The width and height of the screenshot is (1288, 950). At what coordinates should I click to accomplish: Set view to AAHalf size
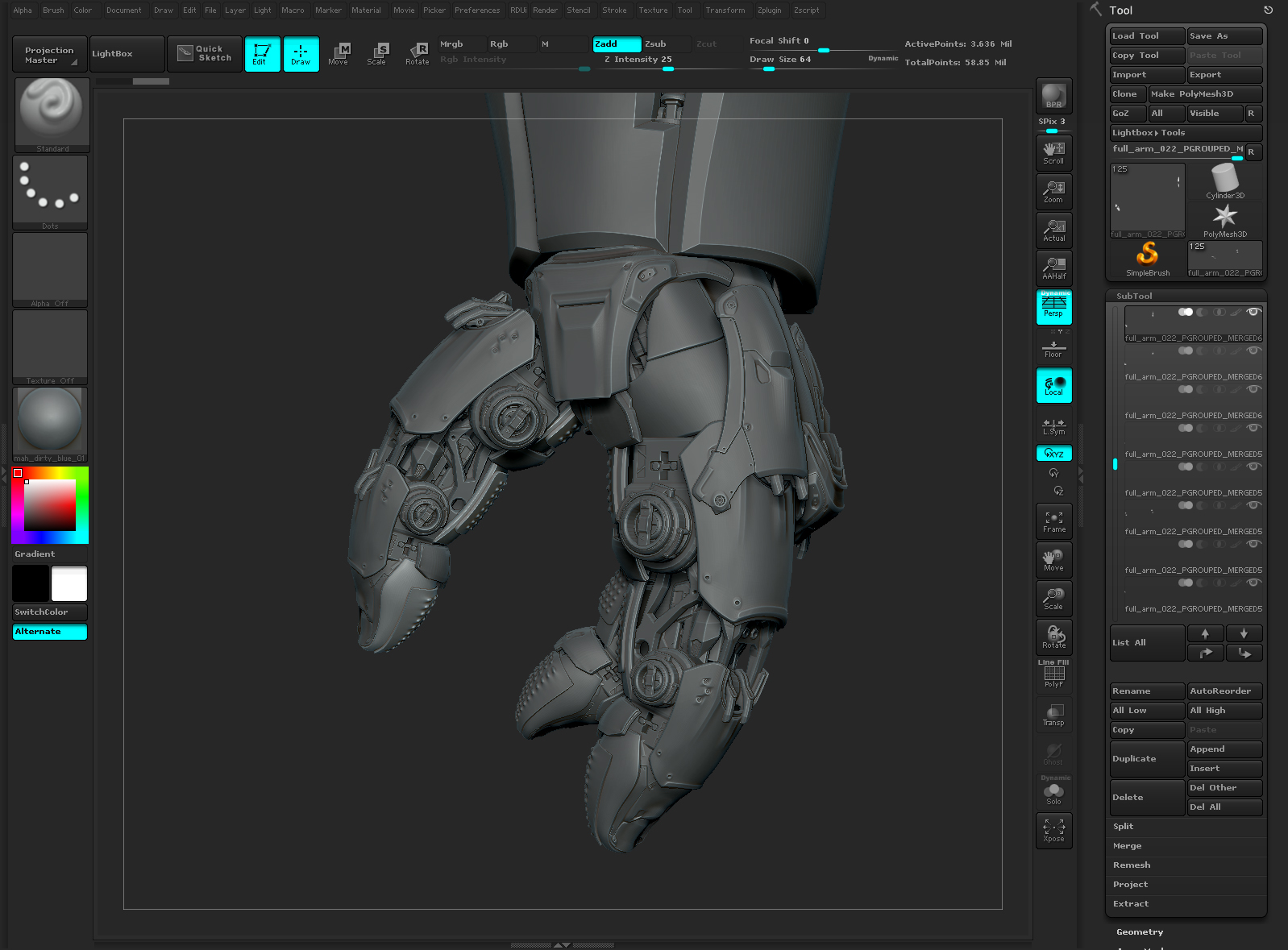click(1053, 268)
